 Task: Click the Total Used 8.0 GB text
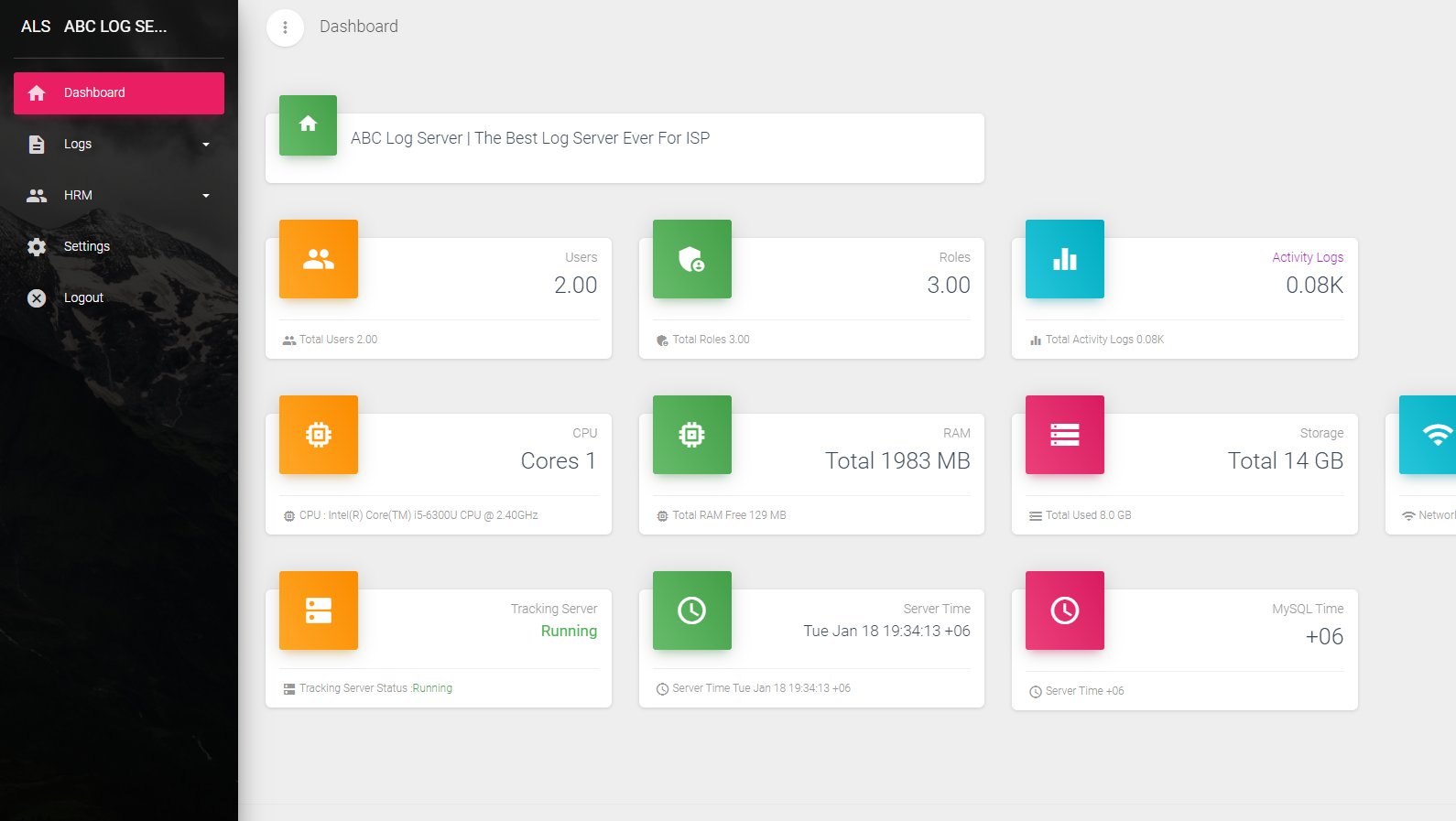[x=1089, y=515]
